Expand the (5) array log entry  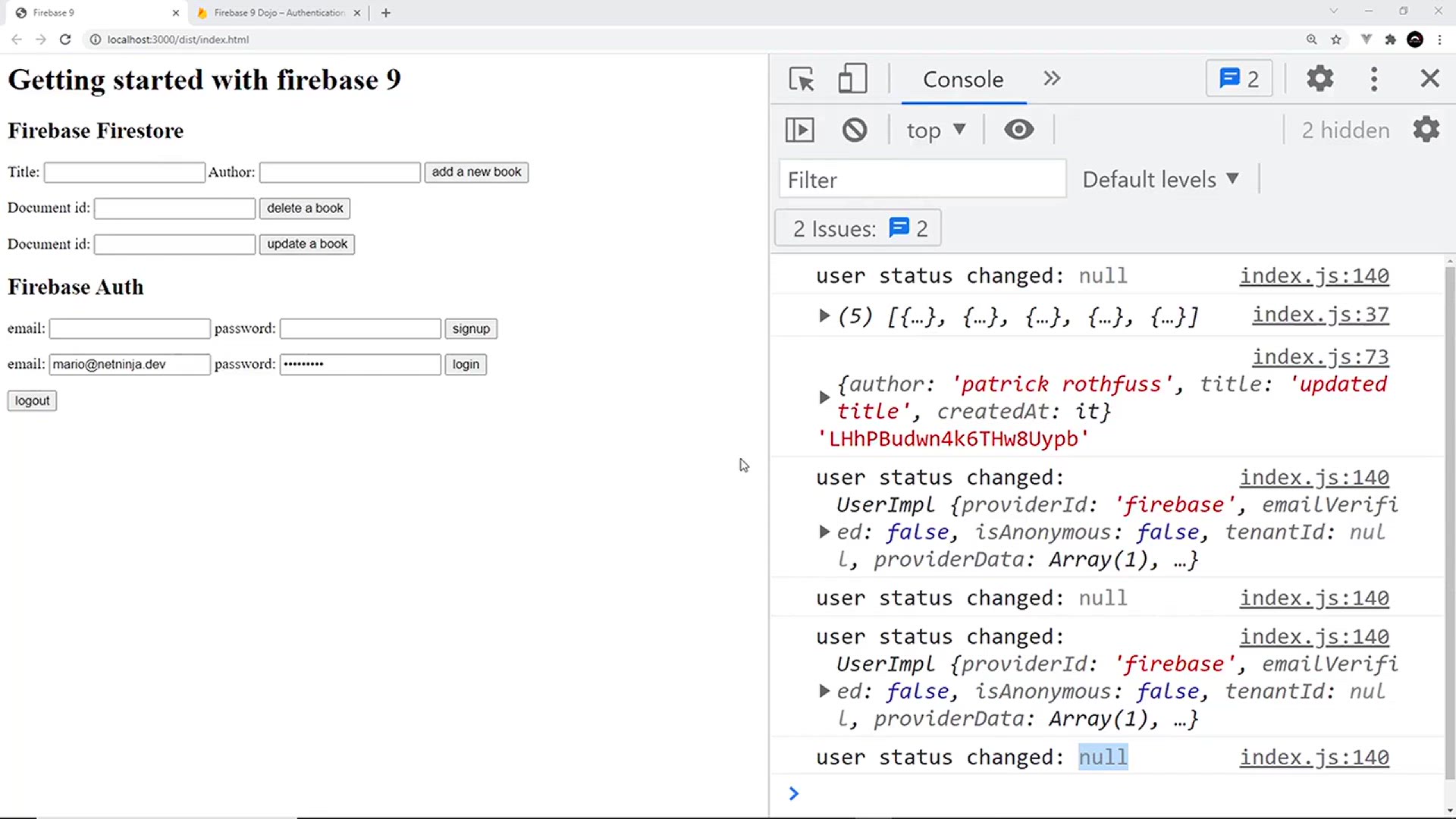[x=824, y=315]
